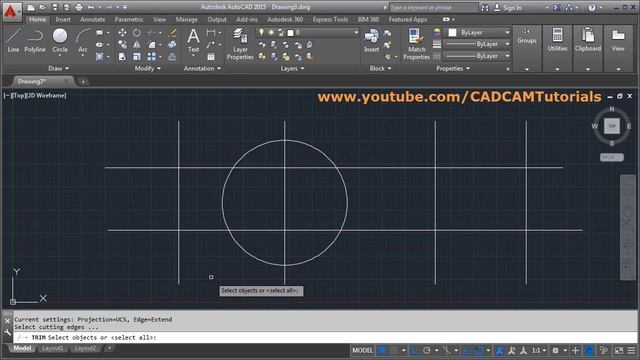Open the Help question mark icon
640x360 pixels.
(591, 7)
